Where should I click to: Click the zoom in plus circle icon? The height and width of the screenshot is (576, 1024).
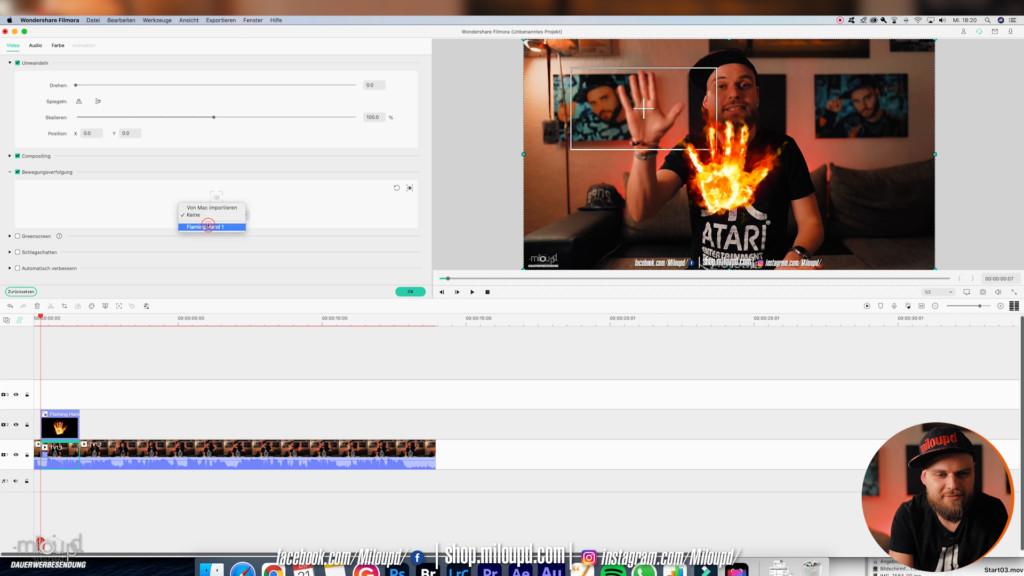[x=1000, y=306]
